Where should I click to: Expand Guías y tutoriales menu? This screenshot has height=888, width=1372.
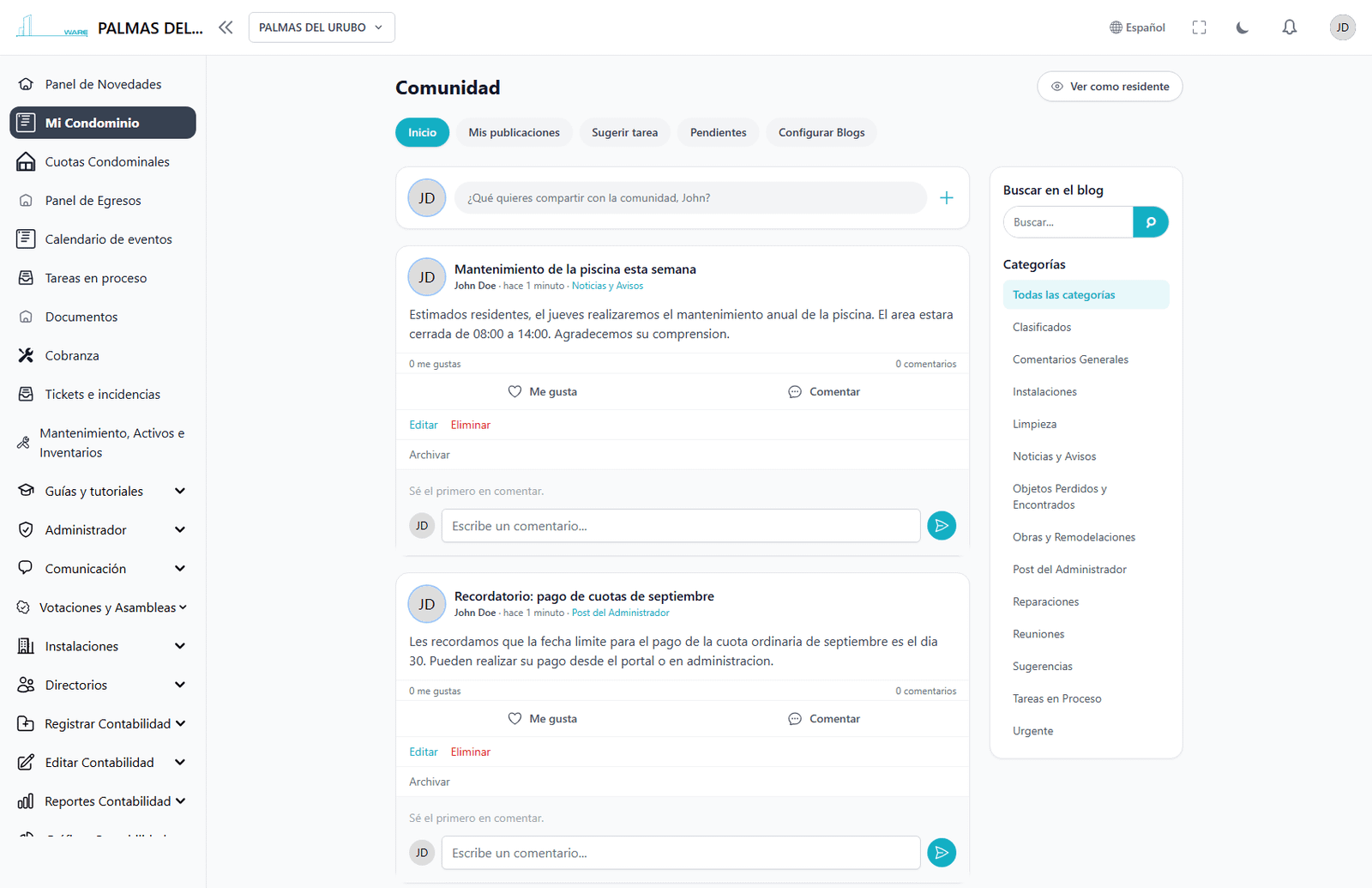(103, 492)
